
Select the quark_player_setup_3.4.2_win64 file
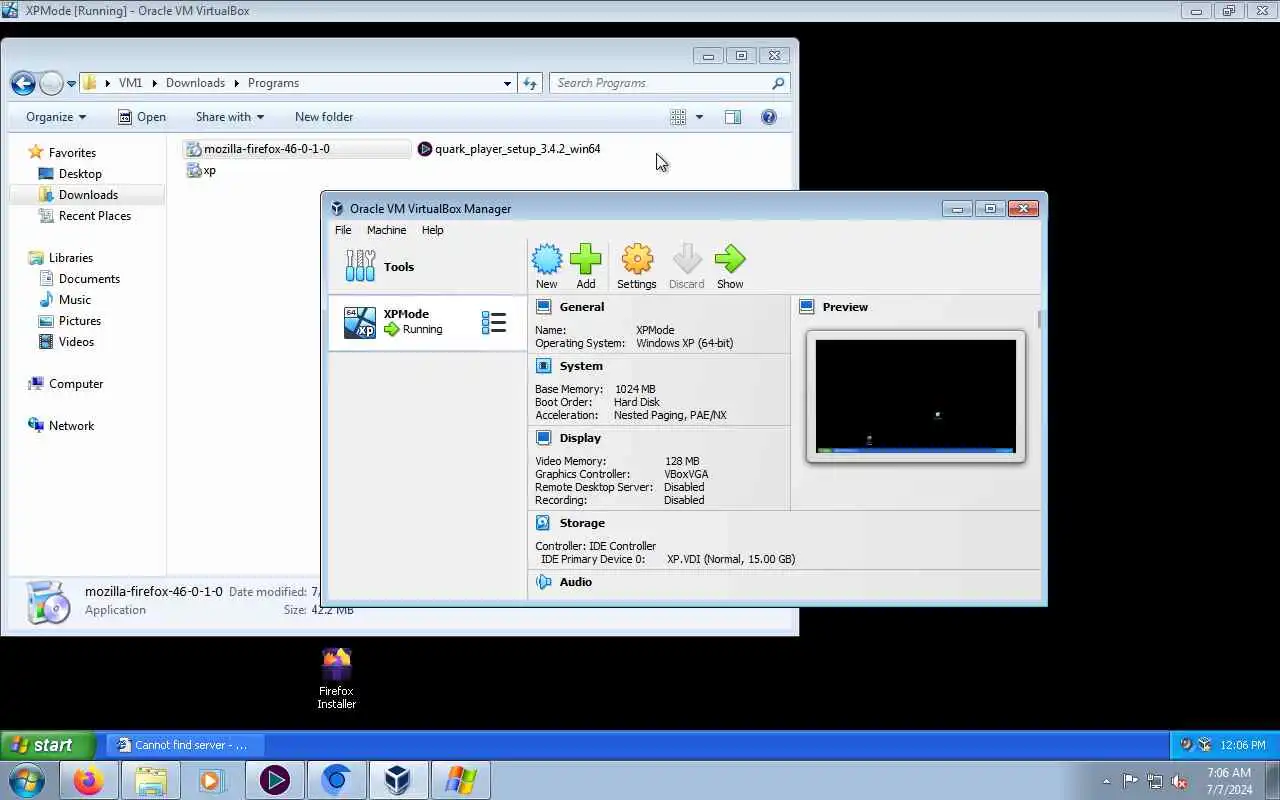click(509, 149)
